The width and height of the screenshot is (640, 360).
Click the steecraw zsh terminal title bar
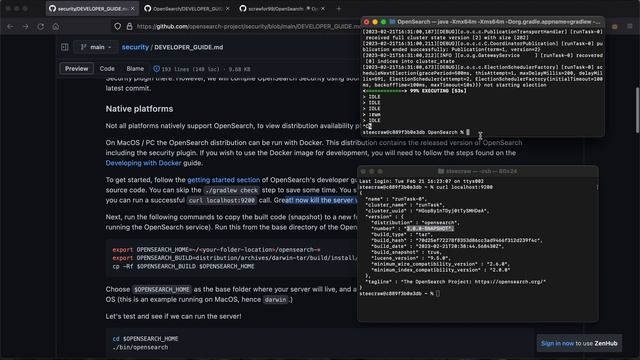478,171
